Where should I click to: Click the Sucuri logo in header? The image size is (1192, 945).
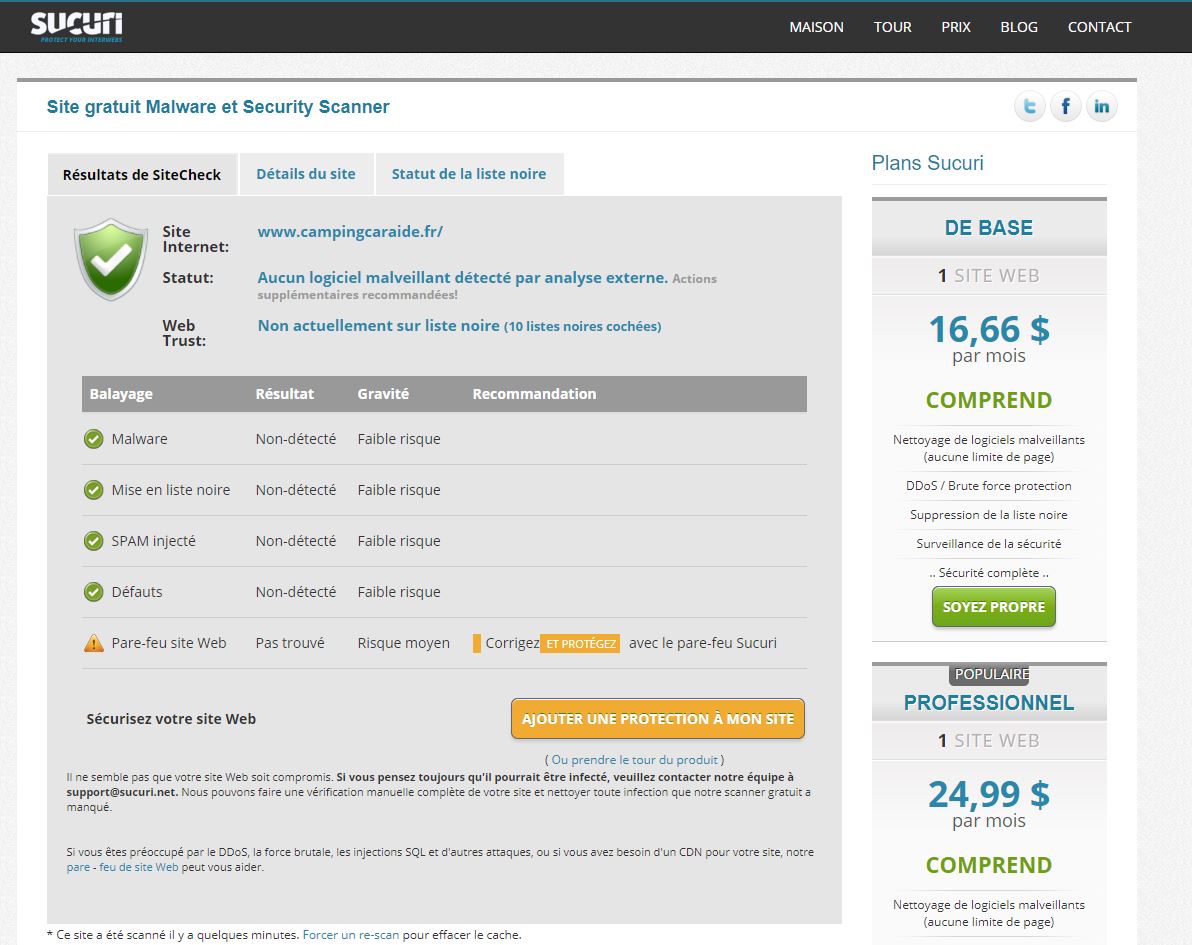[76, 27]
